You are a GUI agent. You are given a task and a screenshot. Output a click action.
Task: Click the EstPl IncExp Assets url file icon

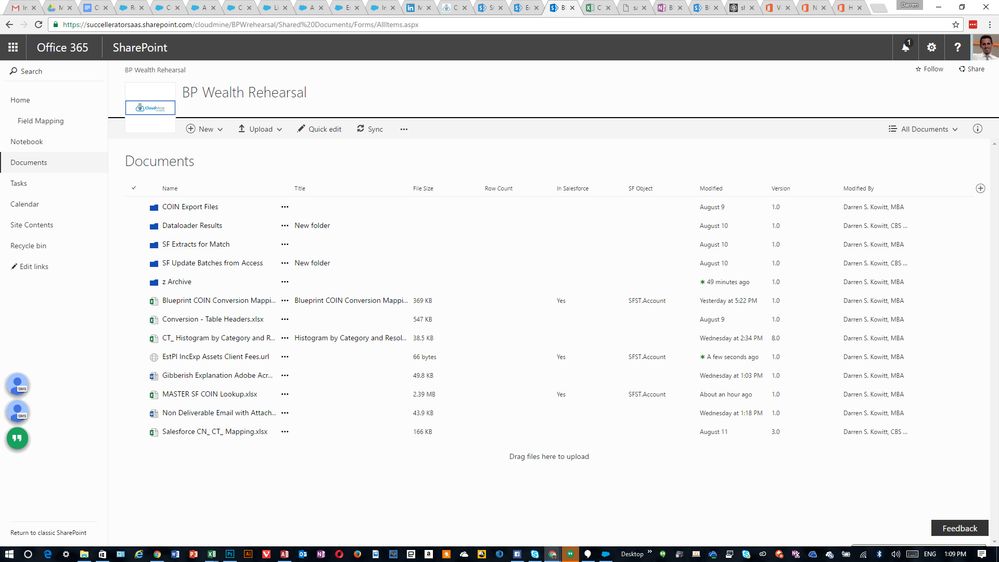[154, 357]
